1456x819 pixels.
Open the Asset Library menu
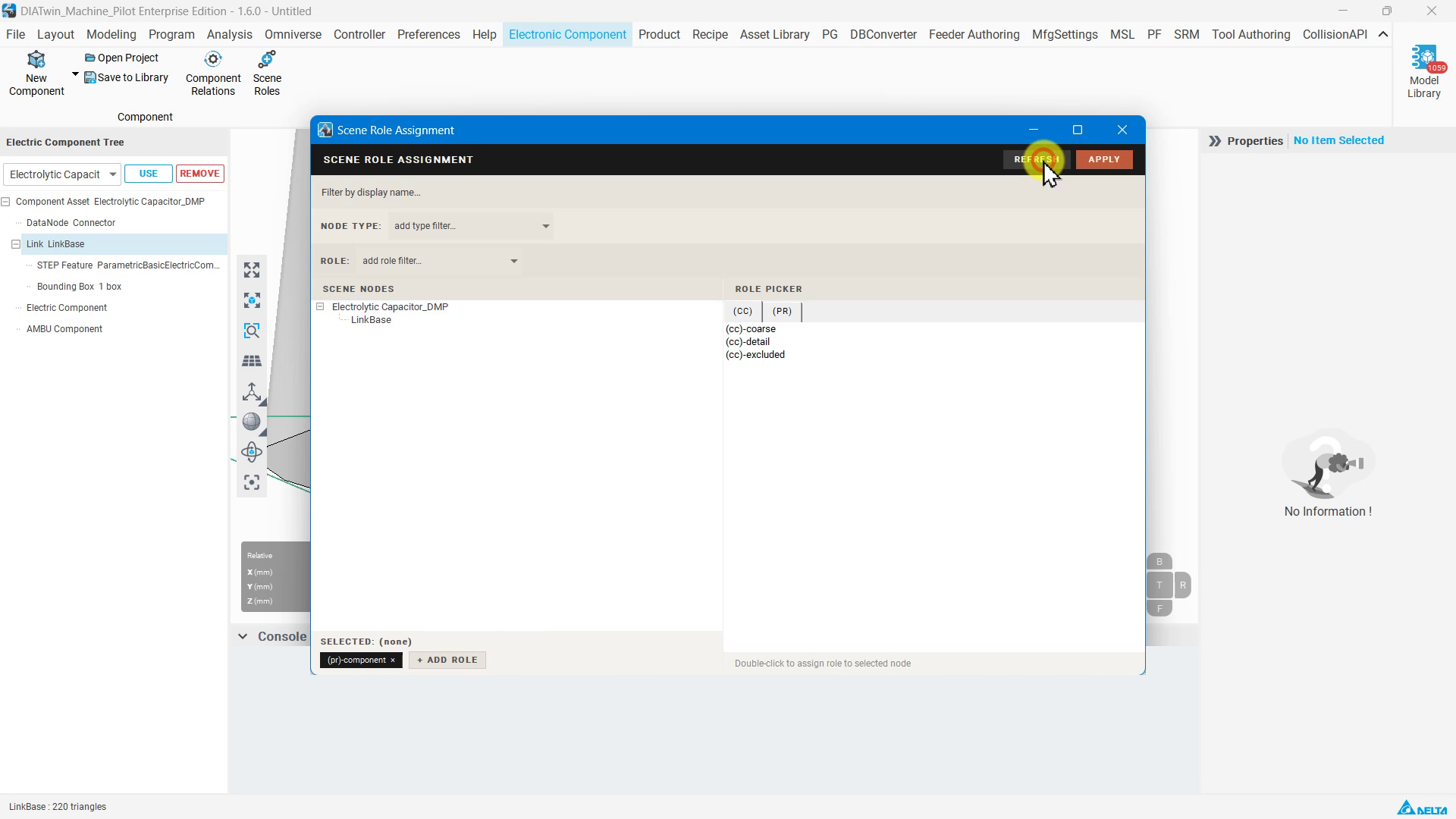click(x=774, y=35)
